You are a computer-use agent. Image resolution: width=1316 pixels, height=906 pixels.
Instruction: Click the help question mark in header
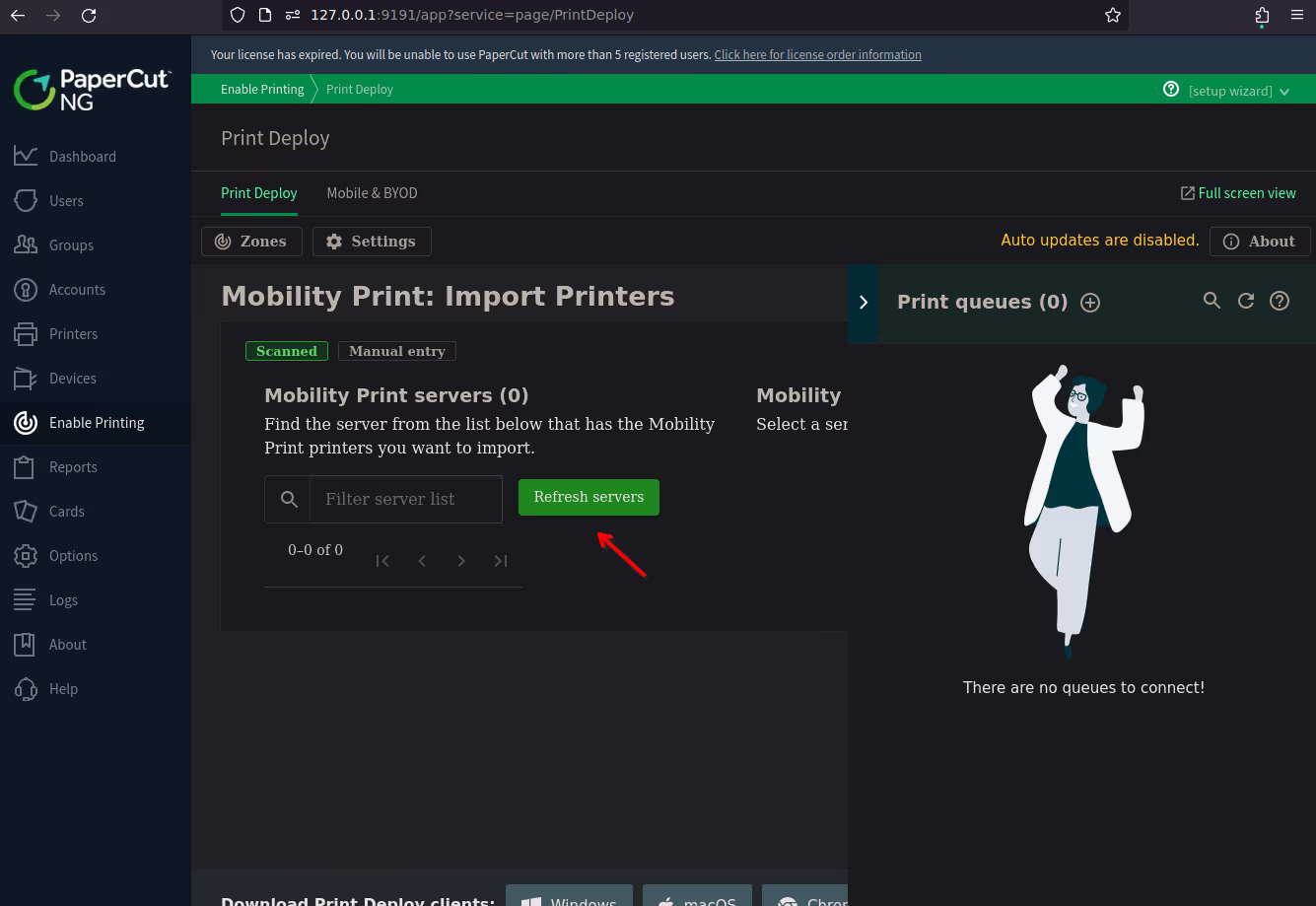[1171, 89]
